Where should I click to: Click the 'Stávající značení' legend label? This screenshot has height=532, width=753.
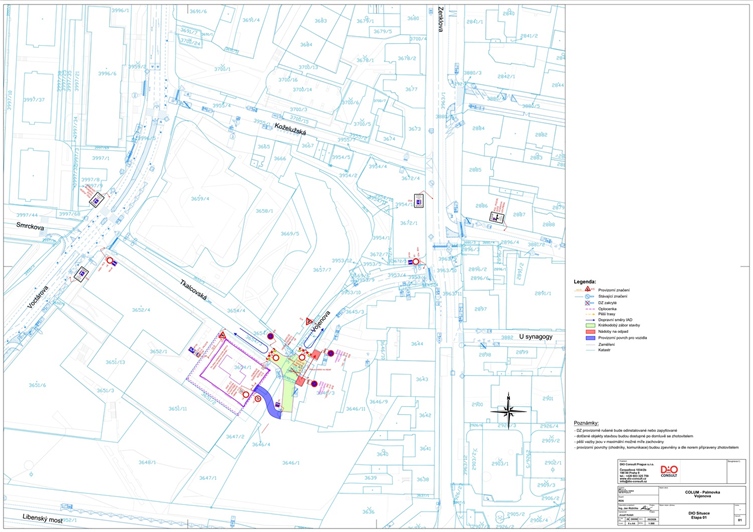613,296
